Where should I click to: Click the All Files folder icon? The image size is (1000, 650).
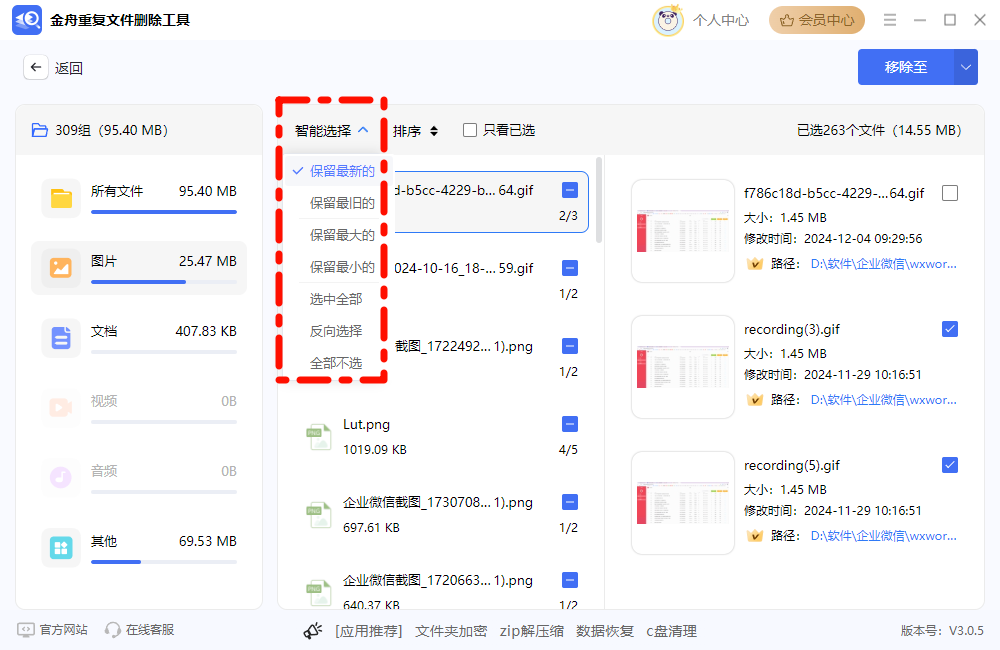coord(61,198)
